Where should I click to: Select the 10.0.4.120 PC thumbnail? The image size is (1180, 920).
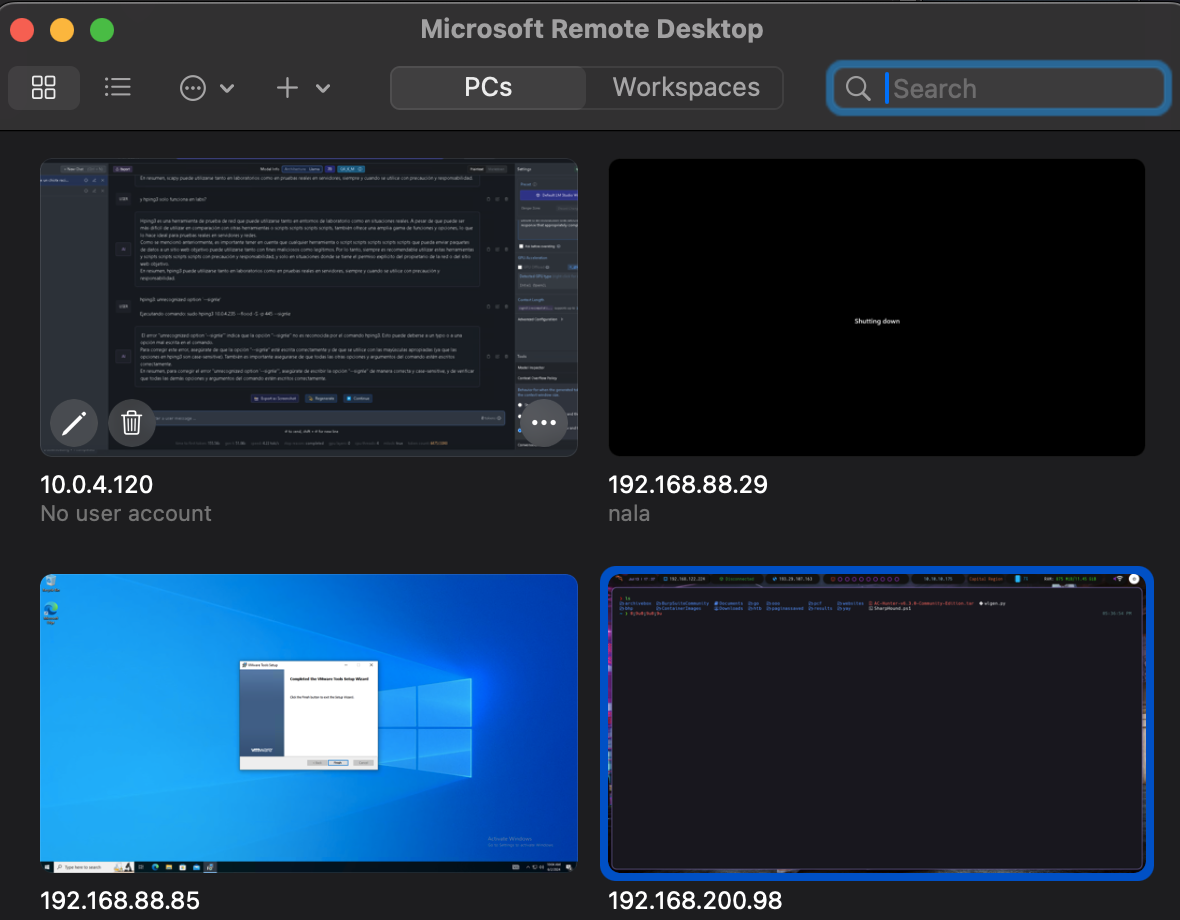pyautogui.click(x=308, y=290)
